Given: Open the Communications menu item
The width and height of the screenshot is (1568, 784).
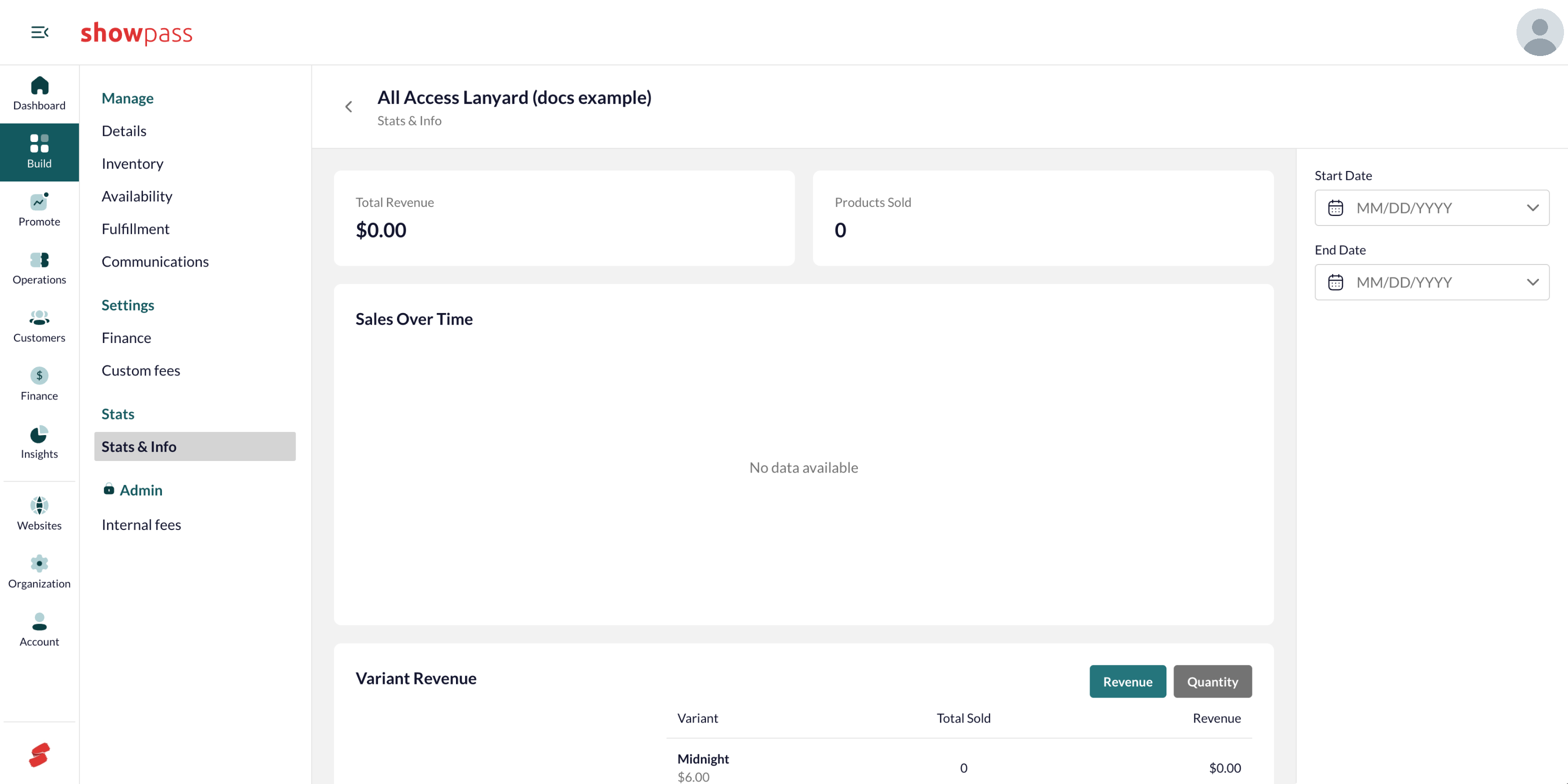Looking at the screenshot, I should click(x=155, y=261).
